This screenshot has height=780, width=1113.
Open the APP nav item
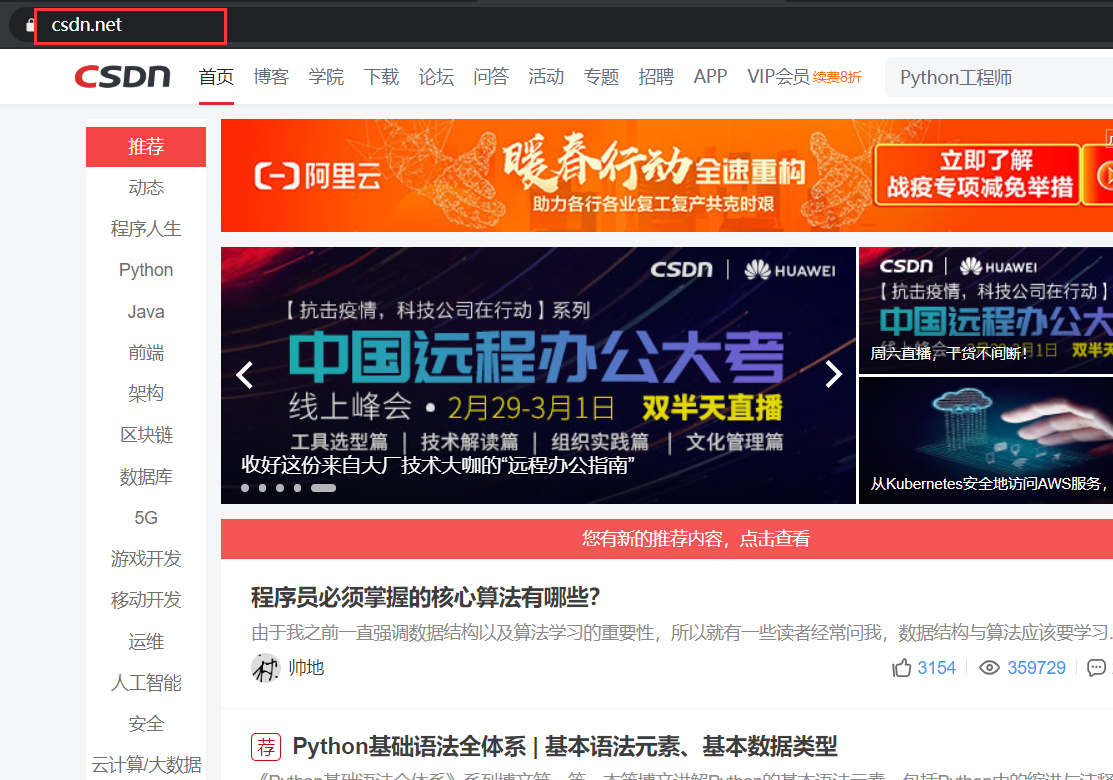(711, 77)
